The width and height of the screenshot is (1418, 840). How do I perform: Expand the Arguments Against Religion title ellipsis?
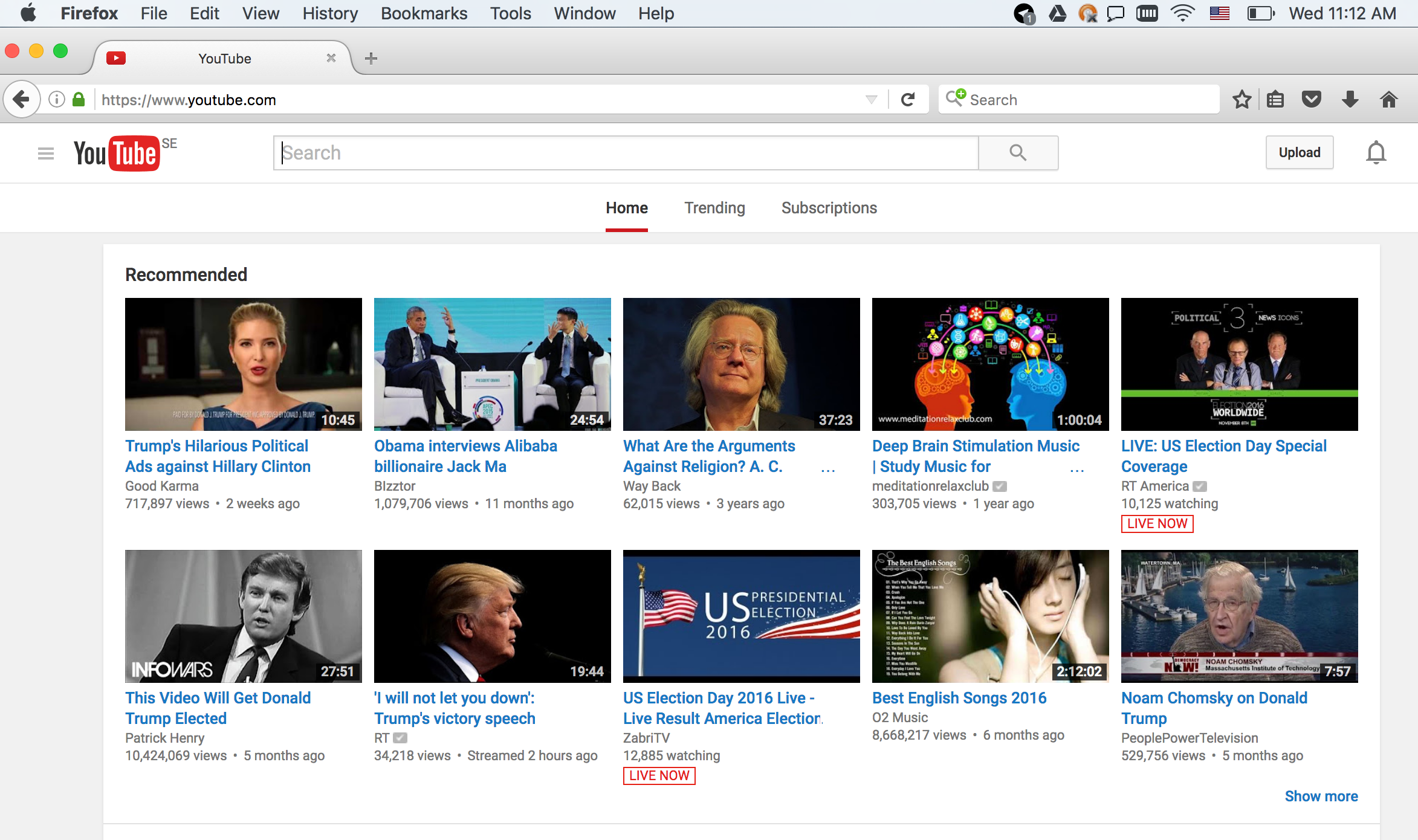click(827, 469)
